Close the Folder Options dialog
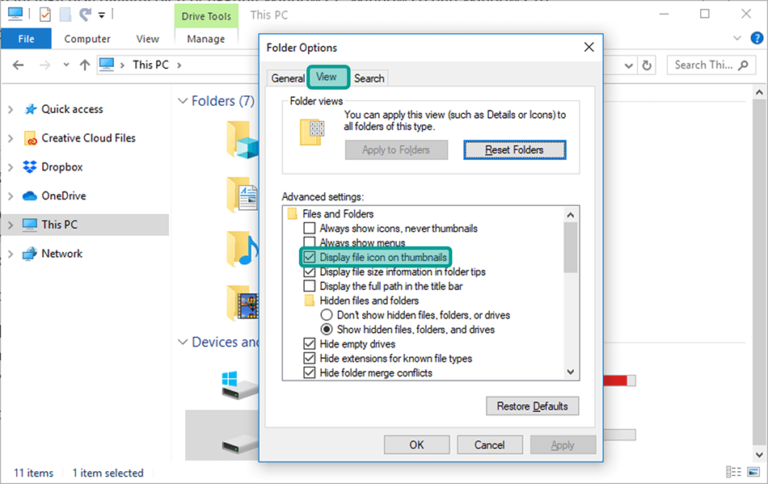Image resolution: width=768 pixels, height=484 pixels. pos(589,47)
